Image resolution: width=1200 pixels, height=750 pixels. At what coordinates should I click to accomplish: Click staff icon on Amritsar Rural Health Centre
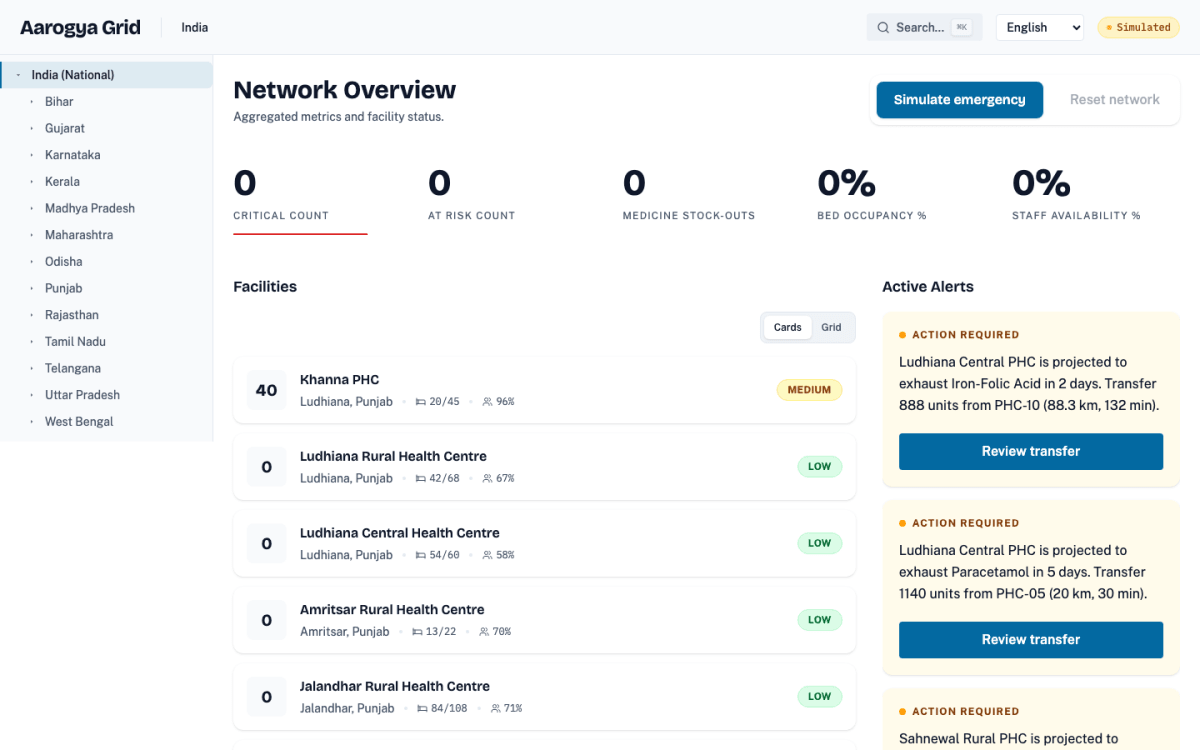(484, 632)
